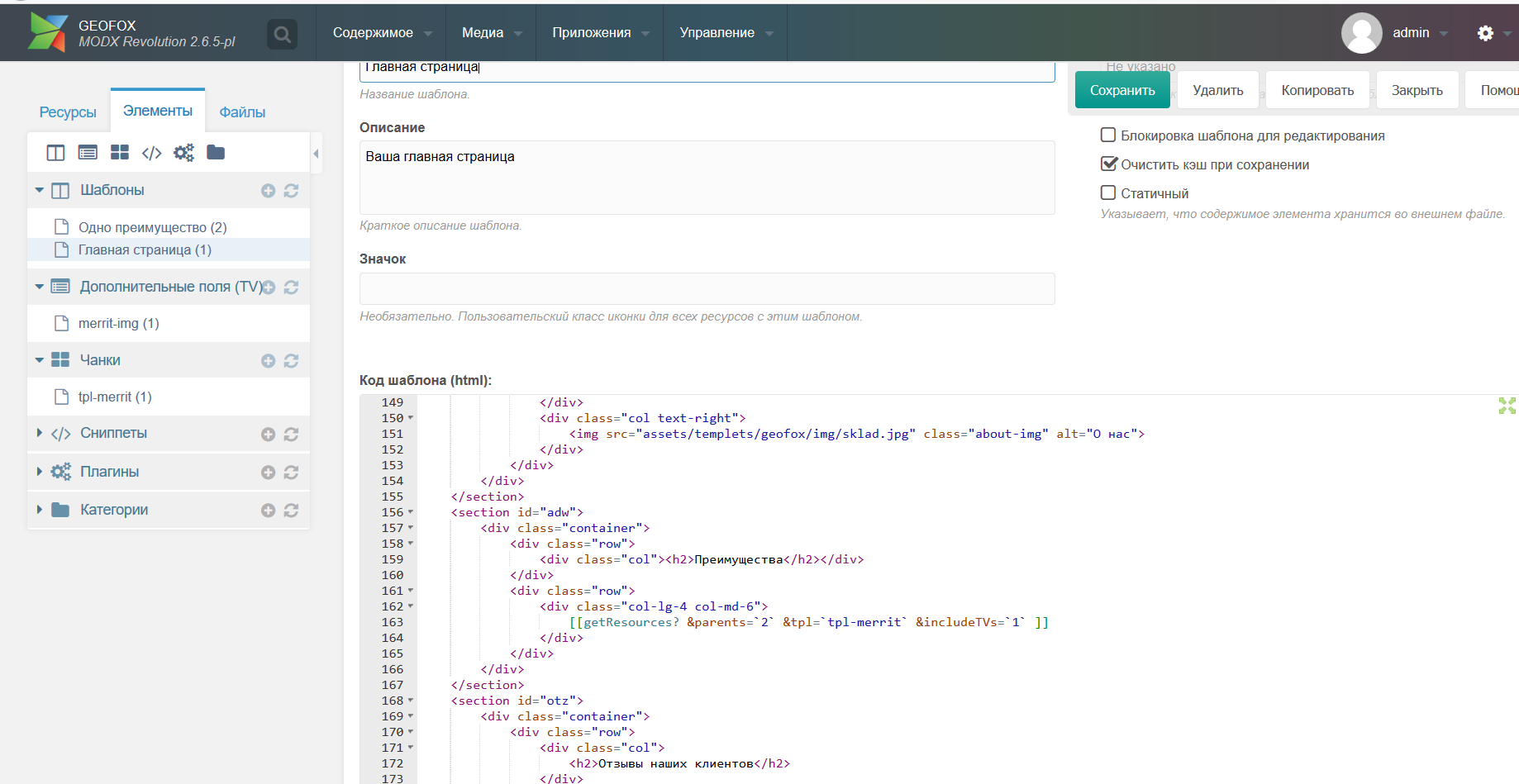Switch to the Ресурсы tab
Viewport: 1519px width, 784px height.
pos(68,112)
